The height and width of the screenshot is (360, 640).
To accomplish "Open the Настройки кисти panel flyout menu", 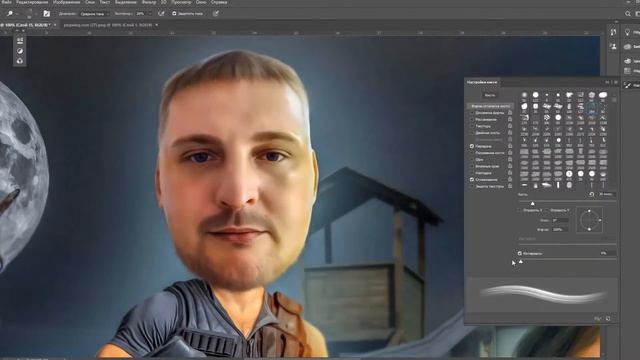I will pyautogui.click(x=616, y=82).
